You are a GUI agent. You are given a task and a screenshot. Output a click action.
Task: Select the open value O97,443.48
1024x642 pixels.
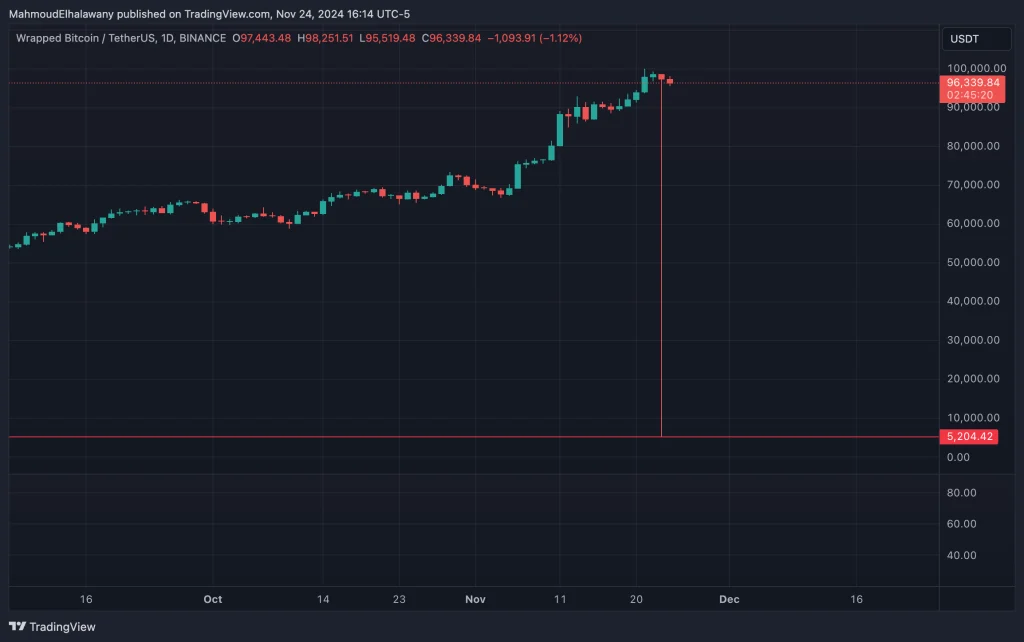pyautogui.click(x=262, y=38)
